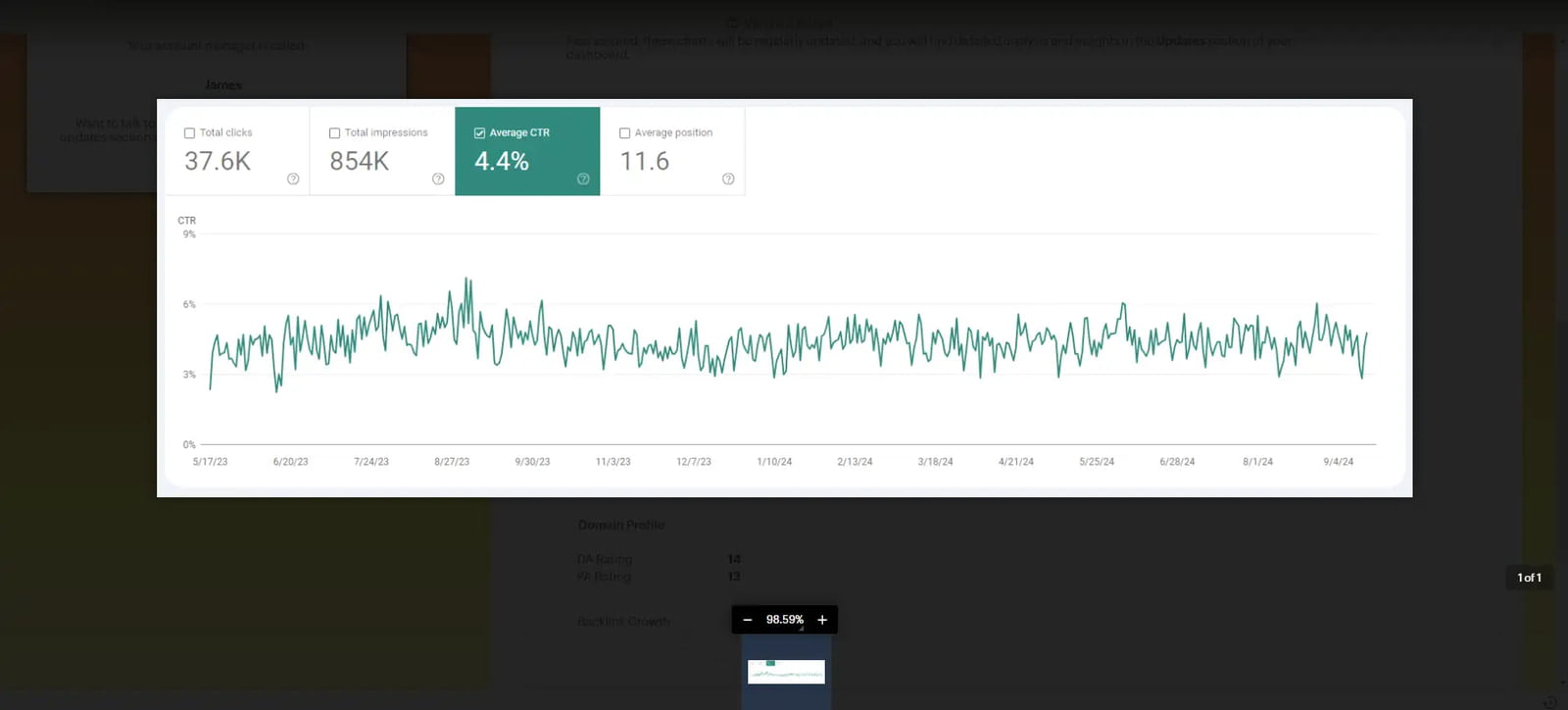Image resolution: width=1568 pixels, height=710 pixels.
Task: Click the 854K total impressions value
Action: tap(360, 161)
